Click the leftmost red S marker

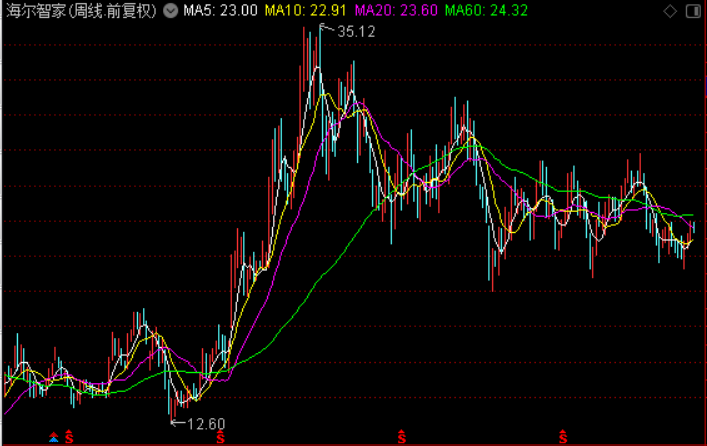(x=69, y=436)
